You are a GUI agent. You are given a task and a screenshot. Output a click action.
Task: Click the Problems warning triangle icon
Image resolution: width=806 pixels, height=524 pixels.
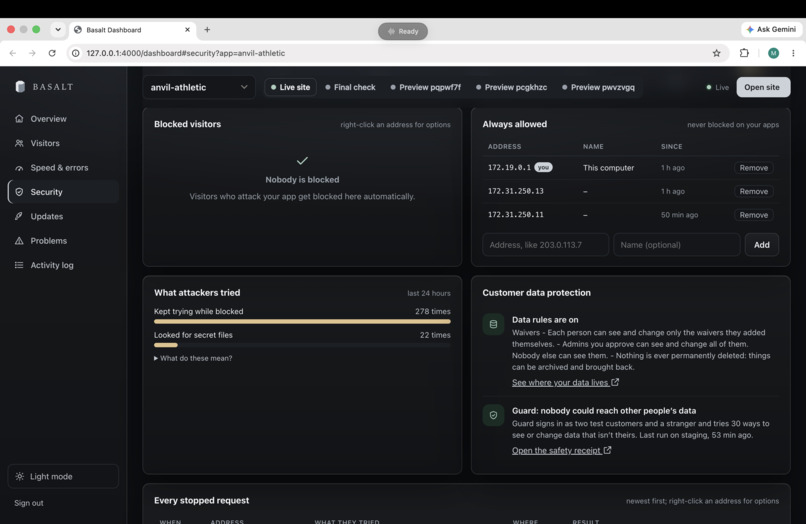click(x=19, y=241)
